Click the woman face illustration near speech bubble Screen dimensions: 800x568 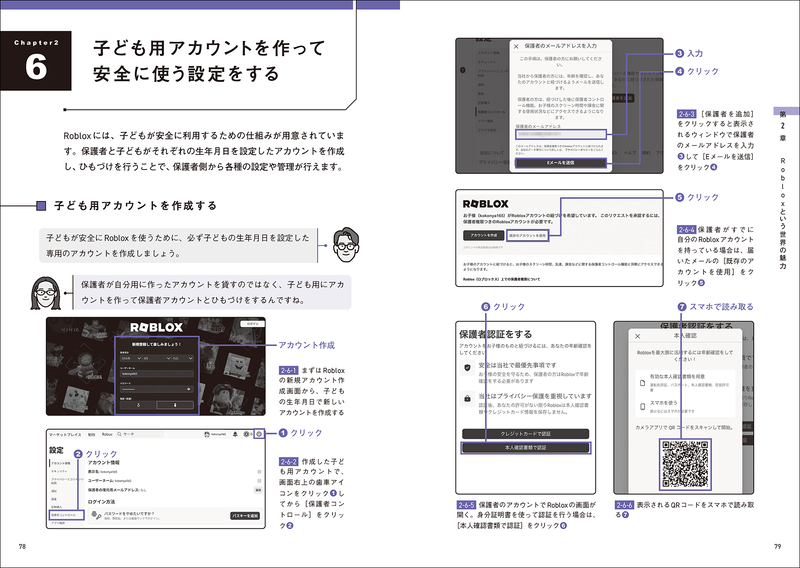pos(45,292)
